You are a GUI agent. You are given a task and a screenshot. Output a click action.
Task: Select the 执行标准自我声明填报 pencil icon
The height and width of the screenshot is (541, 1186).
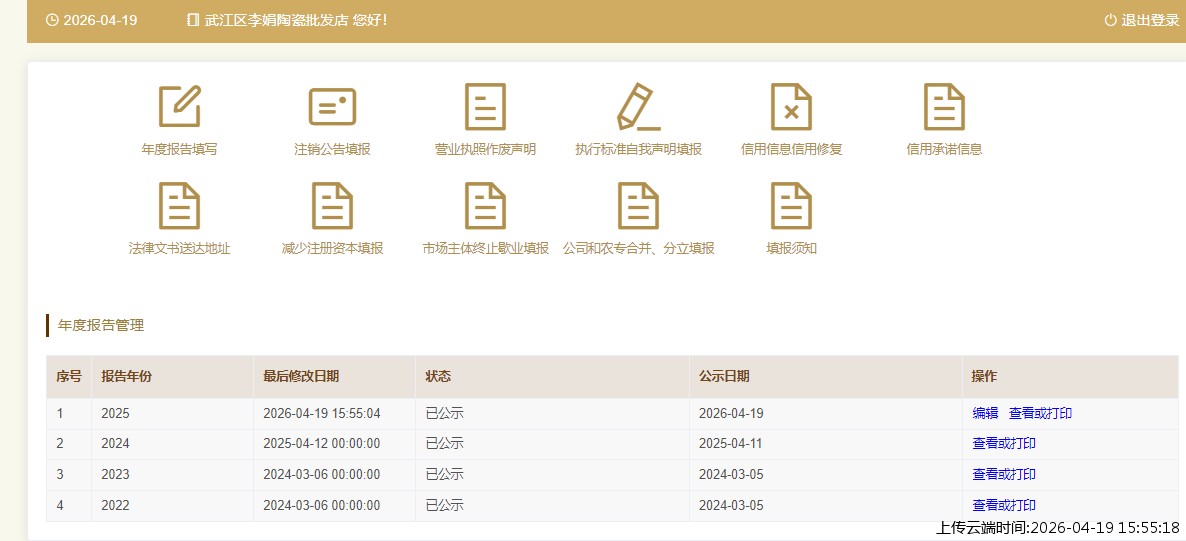pyautogui.click(x=638, y=107)
